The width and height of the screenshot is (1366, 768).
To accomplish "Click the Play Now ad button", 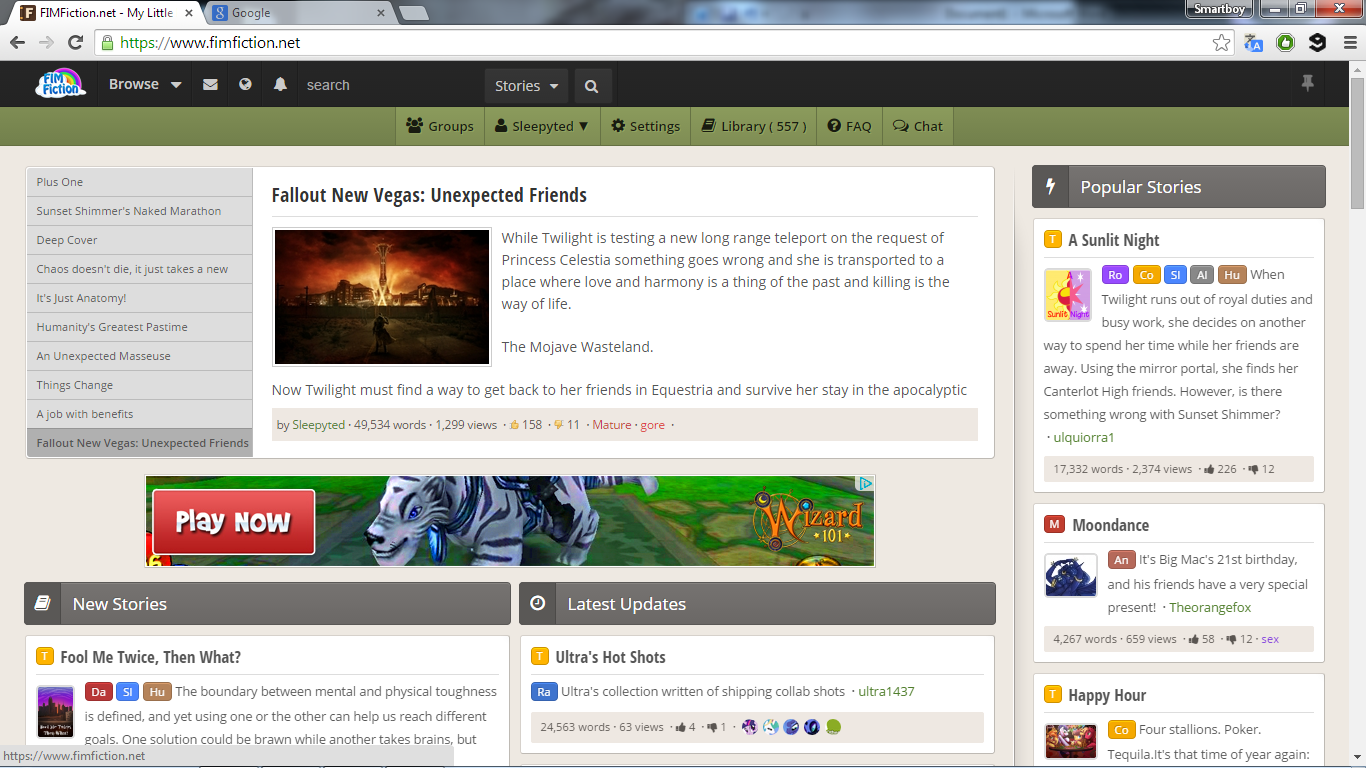I will click(233, 521).
